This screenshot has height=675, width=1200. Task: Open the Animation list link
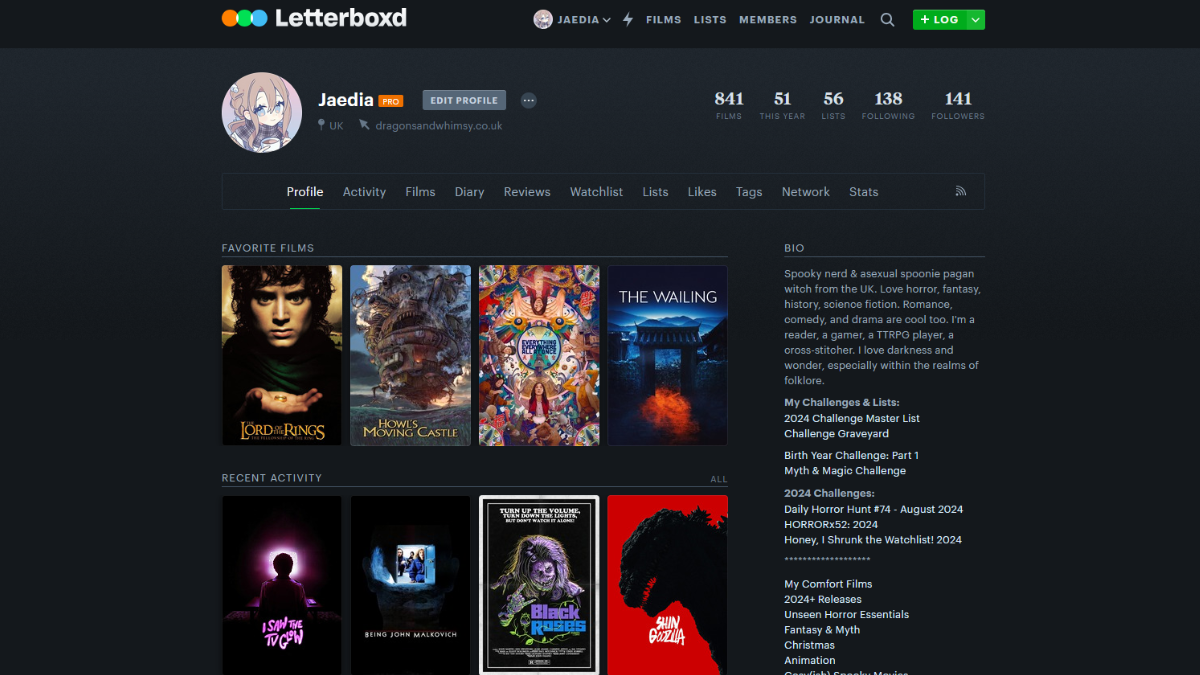pyautogui.click(x=810, y=660)
